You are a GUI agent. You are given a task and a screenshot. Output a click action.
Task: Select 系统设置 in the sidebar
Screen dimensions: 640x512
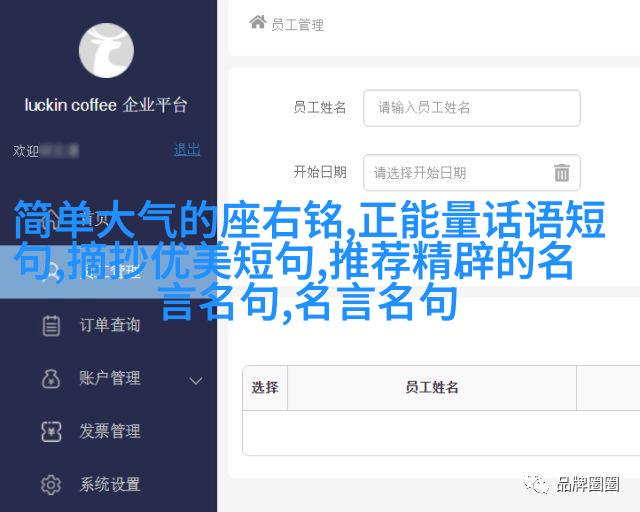pos(110,485)
